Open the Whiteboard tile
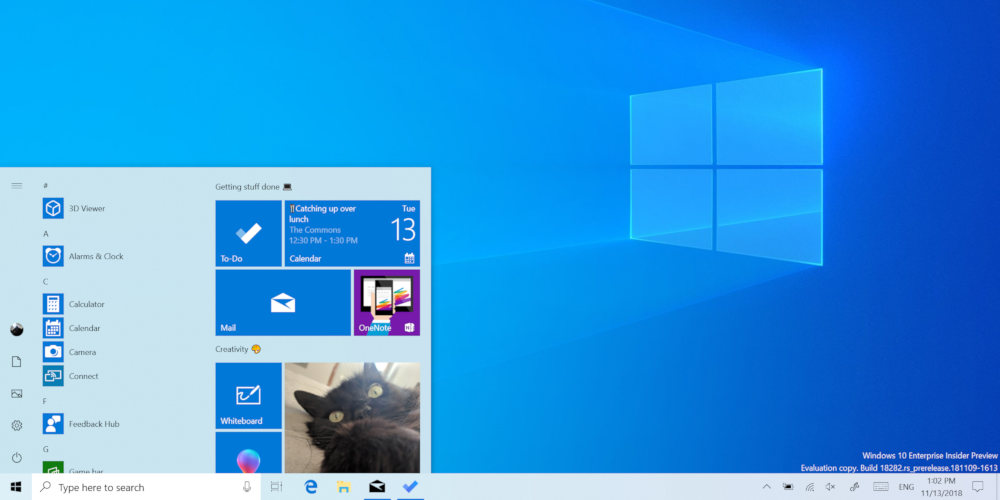The height and width of the screenshot is (500, 1000). (x=249, y=395)
